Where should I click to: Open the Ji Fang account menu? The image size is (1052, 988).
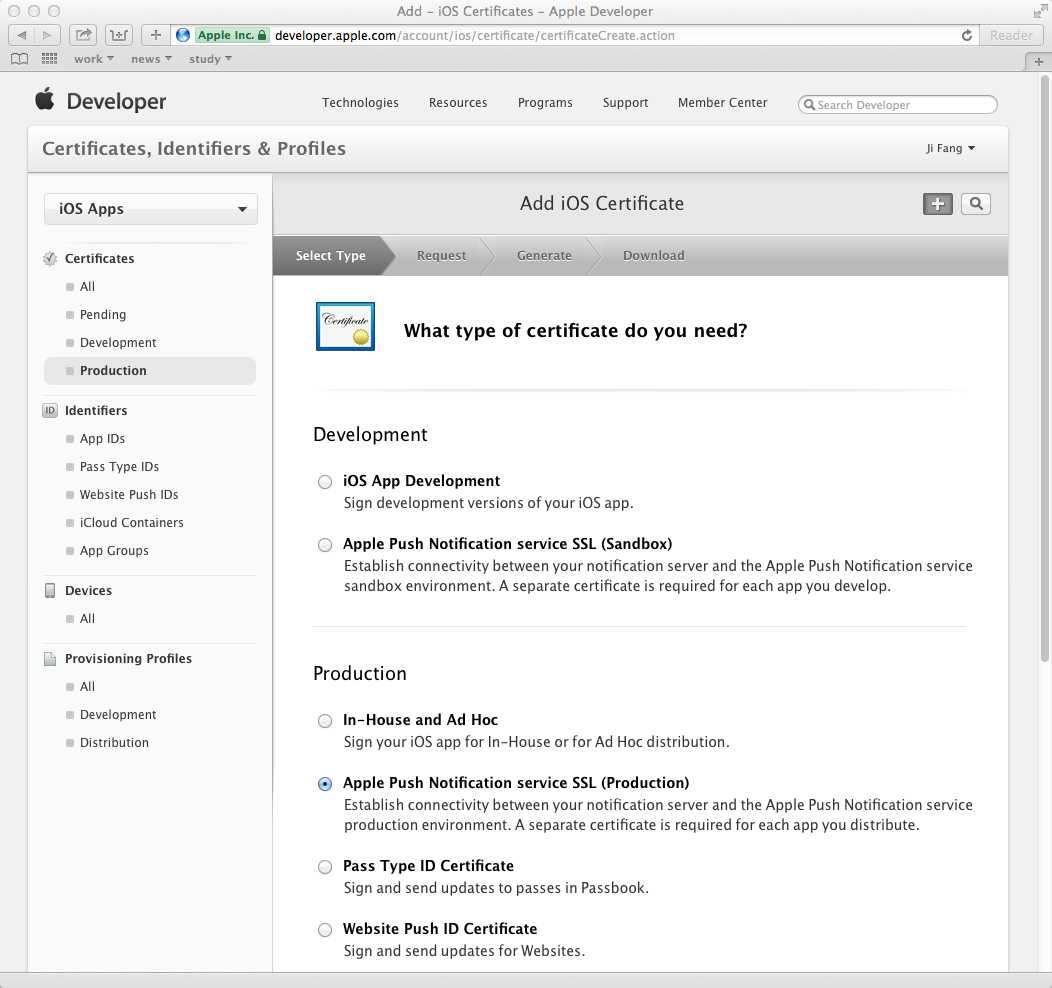point(950,148)
